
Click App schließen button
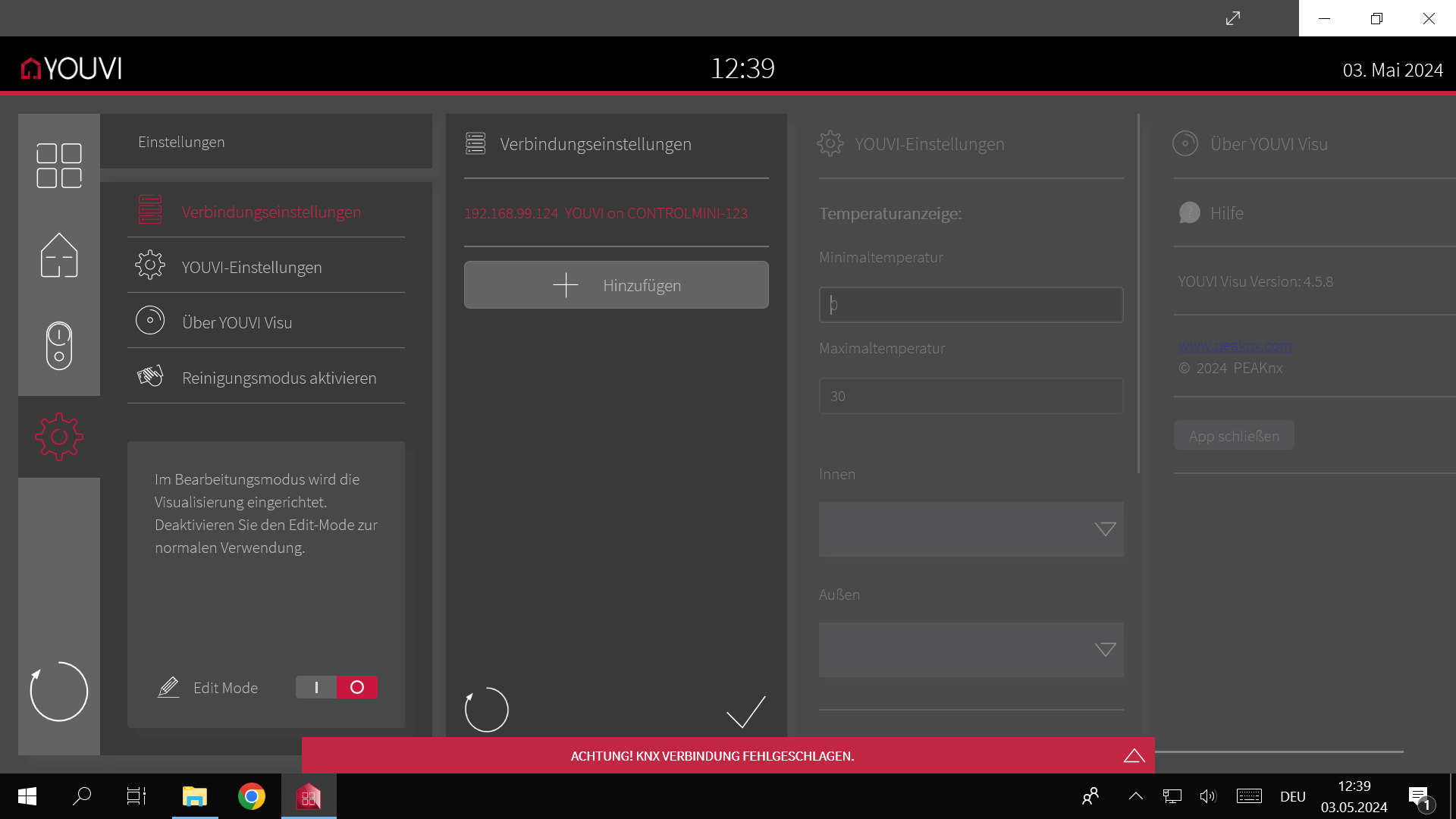1235,436
